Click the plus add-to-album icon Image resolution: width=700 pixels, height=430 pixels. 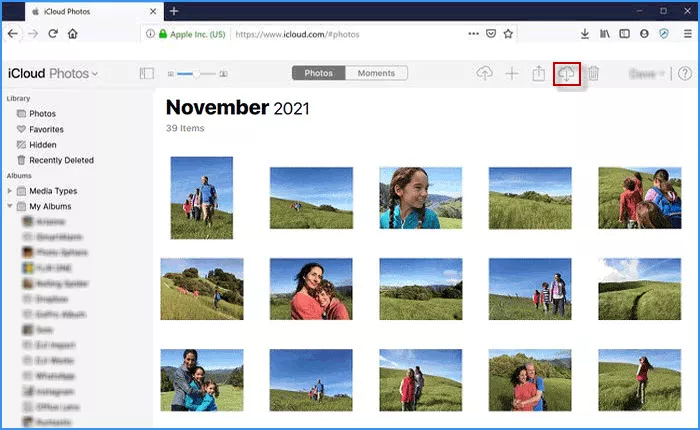[x=512, y=74]
